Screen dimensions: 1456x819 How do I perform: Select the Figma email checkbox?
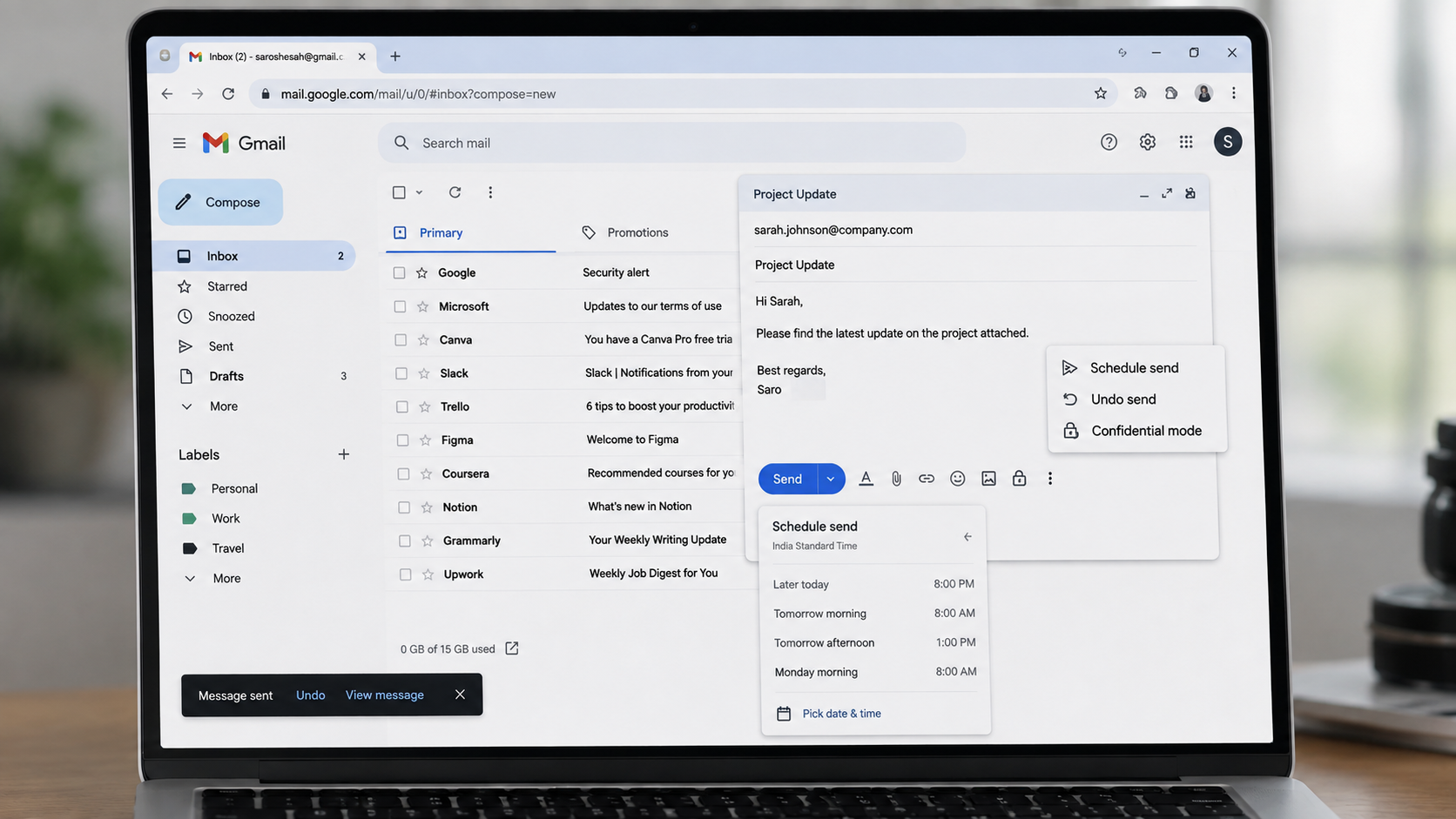pyautogui.click(x=402, y=440)
